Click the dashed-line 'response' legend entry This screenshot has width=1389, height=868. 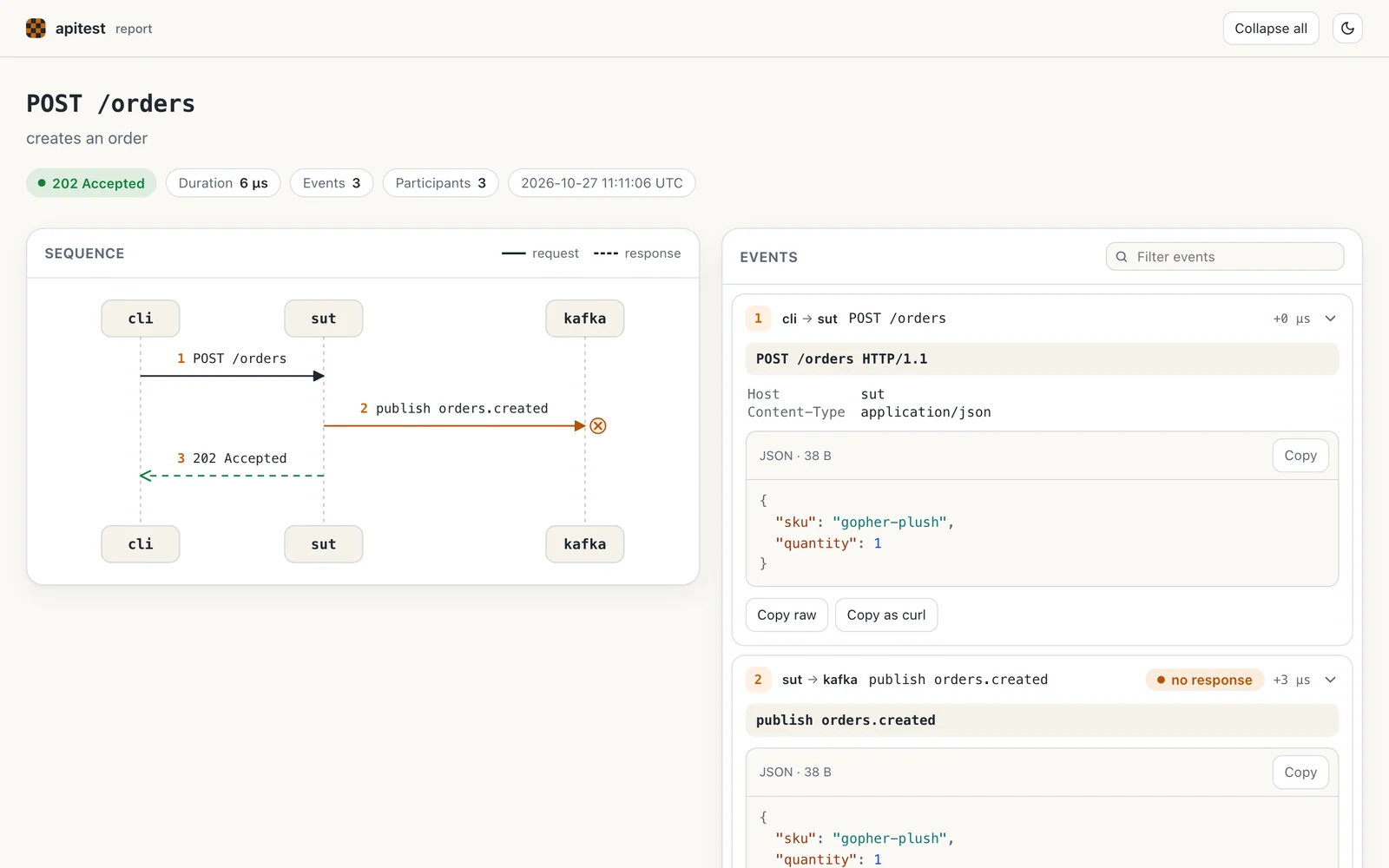point(637,253)
